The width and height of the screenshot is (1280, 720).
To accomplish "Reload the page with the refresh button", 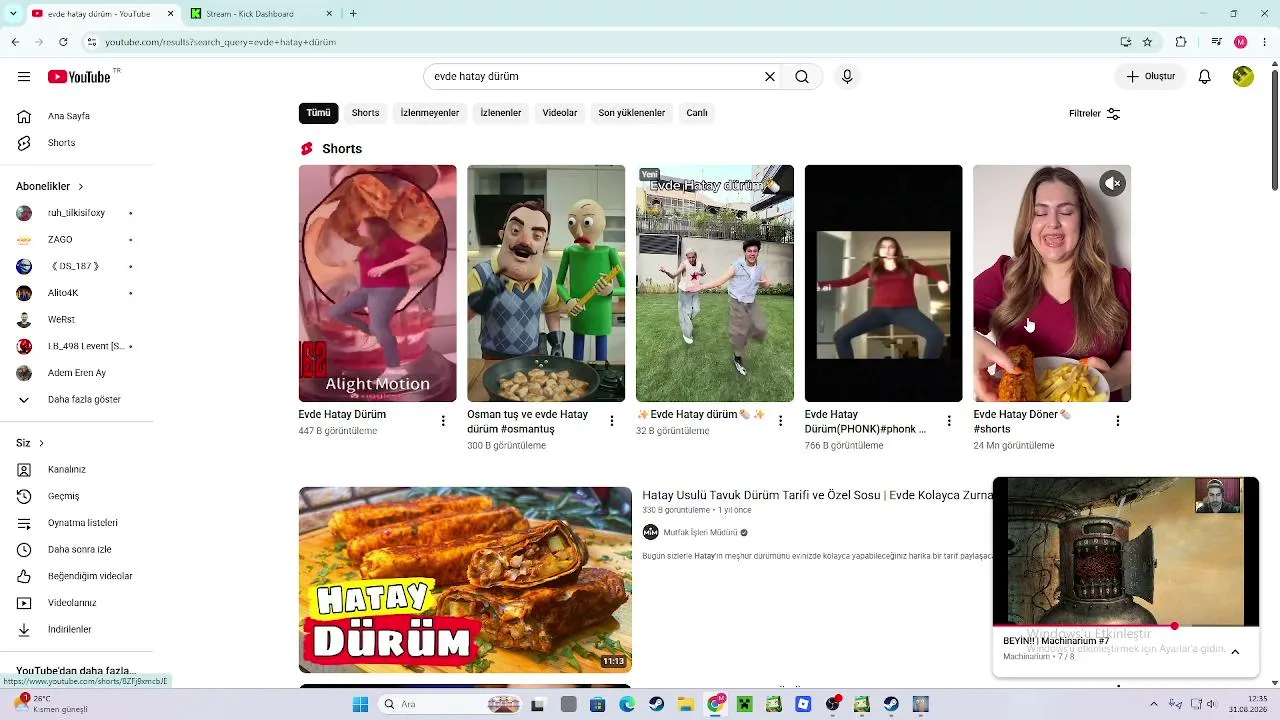I will [x=63, y=42].
